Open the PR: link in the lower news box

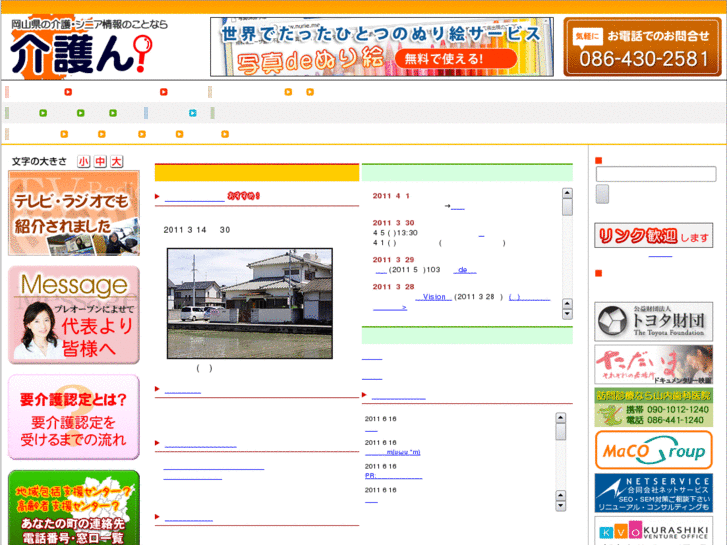[x=394, y=476]
